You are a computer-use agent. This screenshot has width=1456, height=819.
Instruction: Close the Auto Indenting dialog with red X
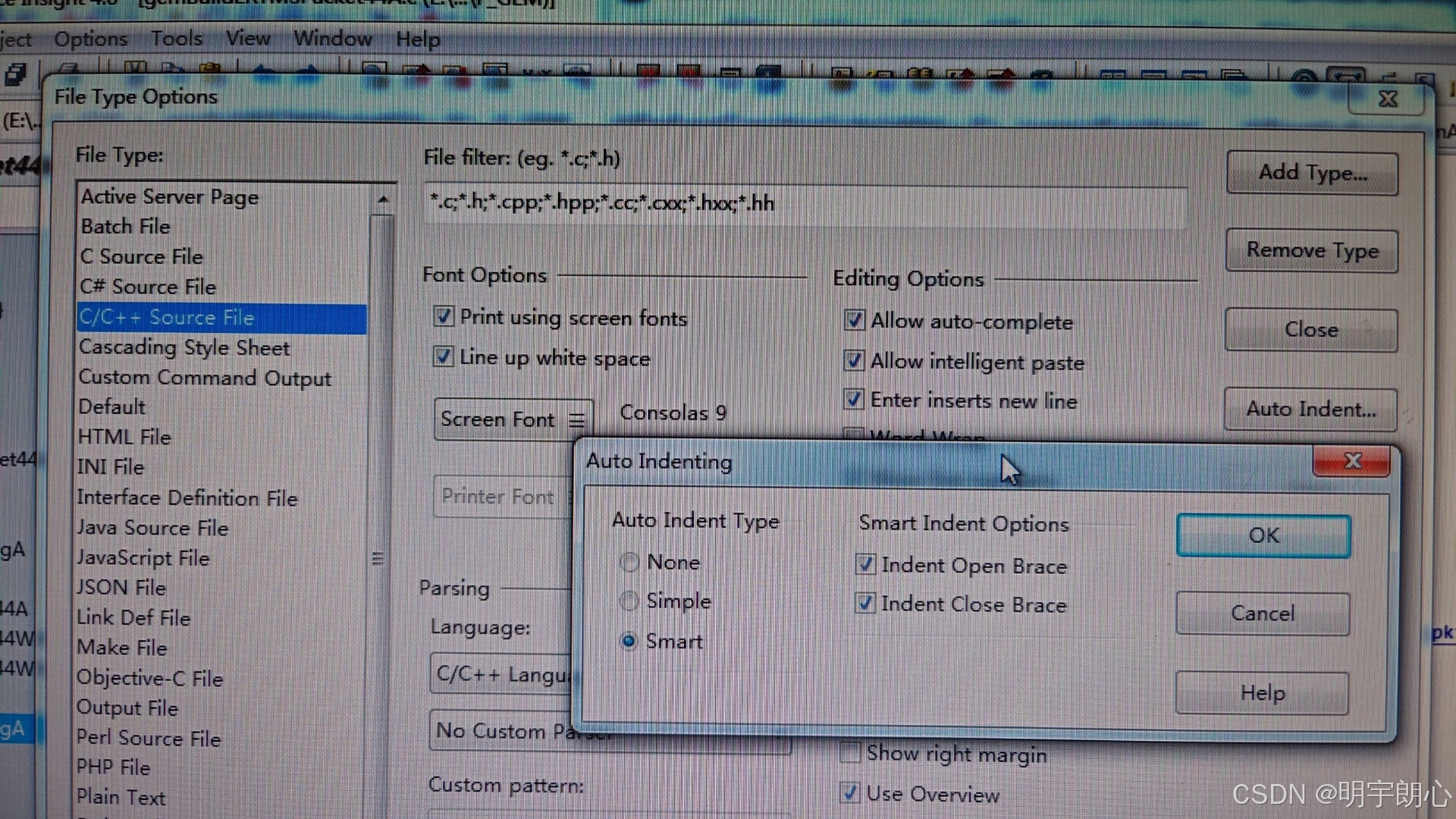pyautogui.click(x=1352, y=460)
